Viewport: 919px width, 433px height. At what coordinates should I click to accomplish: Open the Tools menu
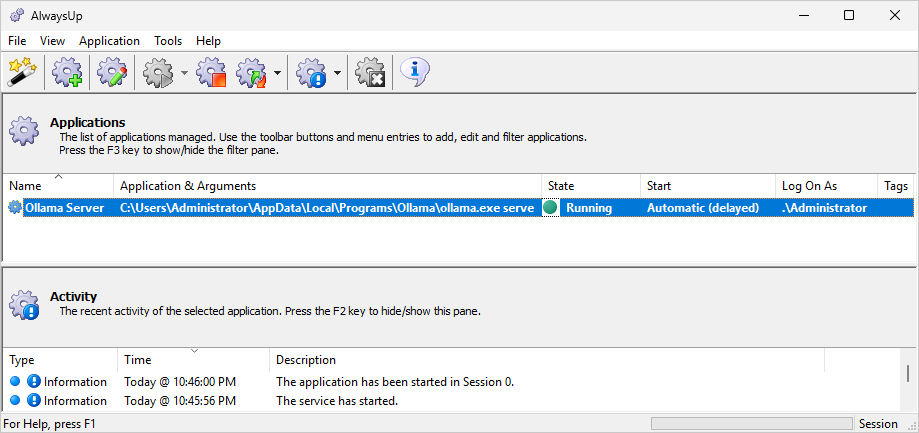pos(168,40)
